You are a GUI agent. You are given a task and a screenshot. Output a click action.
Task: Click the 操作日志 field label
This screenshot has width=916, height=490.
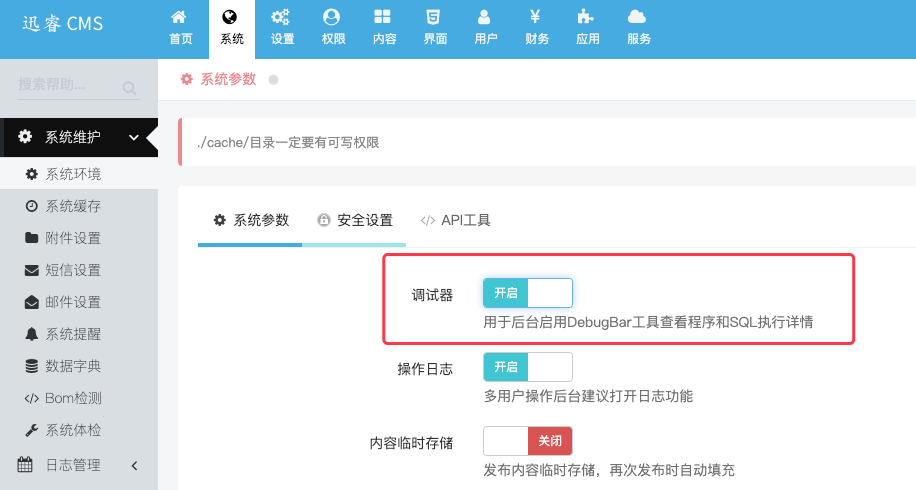[x=425, y=369]
